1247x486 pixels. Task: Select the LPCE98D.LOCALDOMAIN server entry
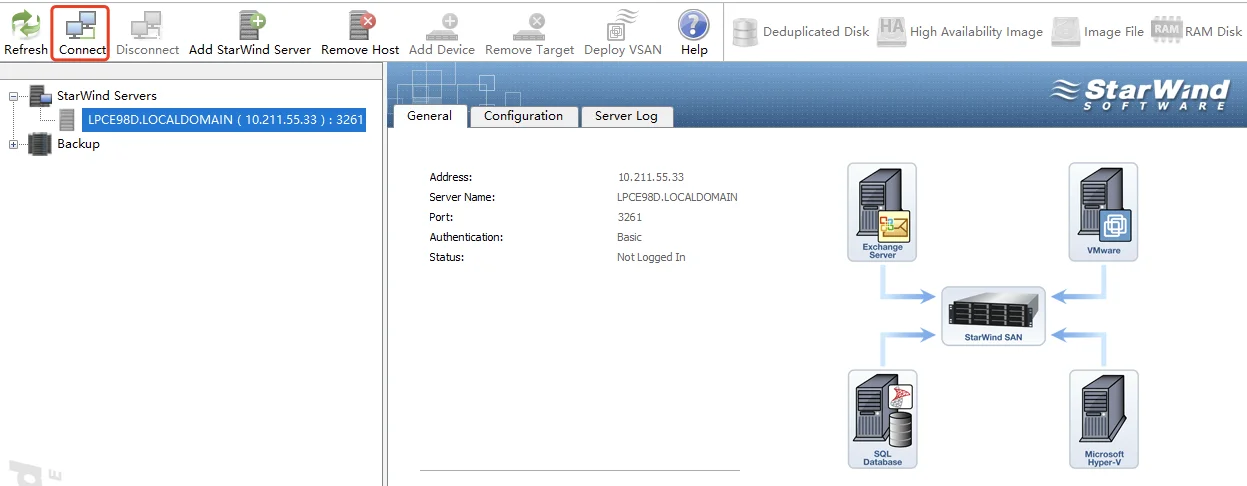[x=224, y=120]
